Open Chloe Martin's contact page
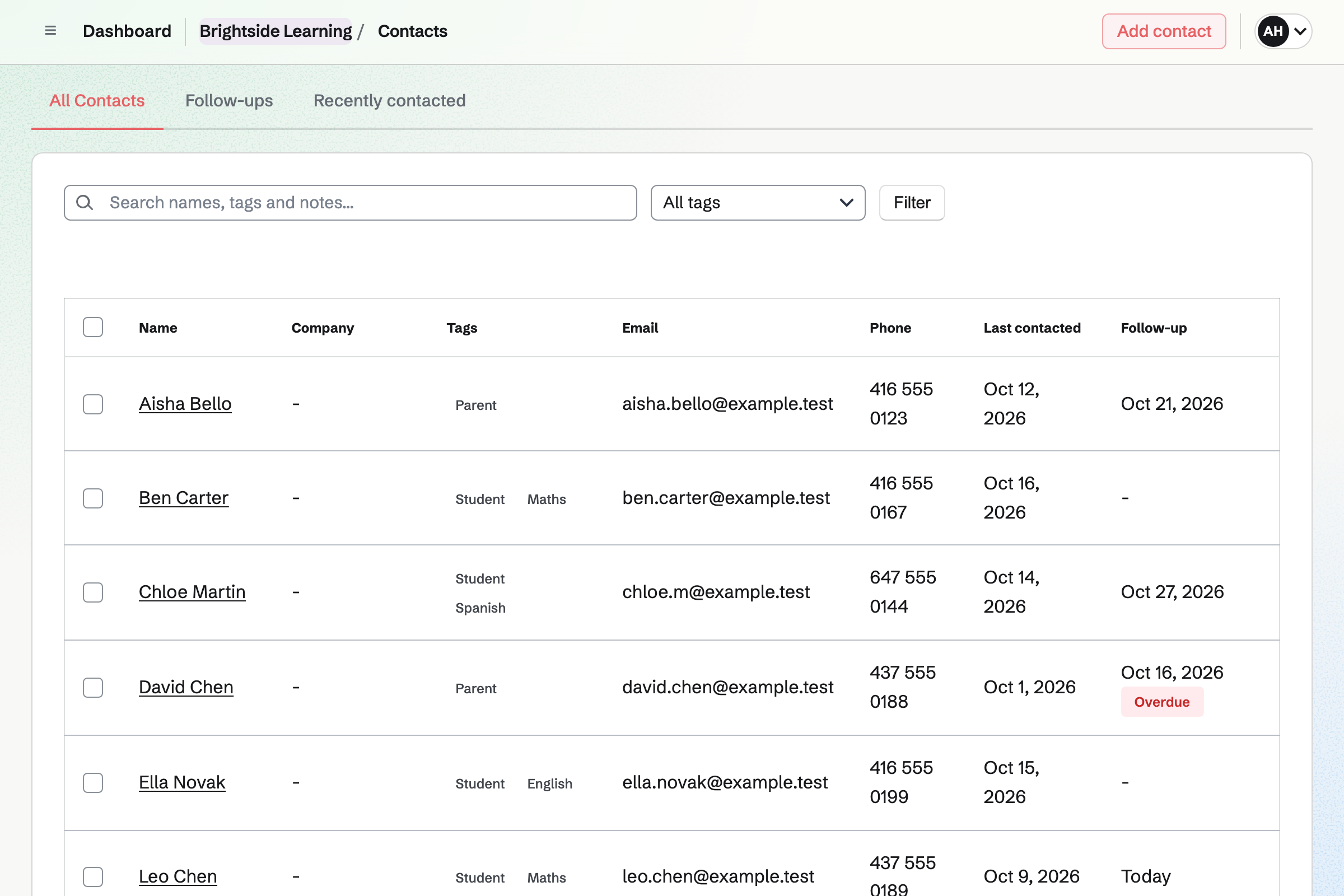This screenshot has height=896, width=1344. pyautogui.click(x=192, y=592)
